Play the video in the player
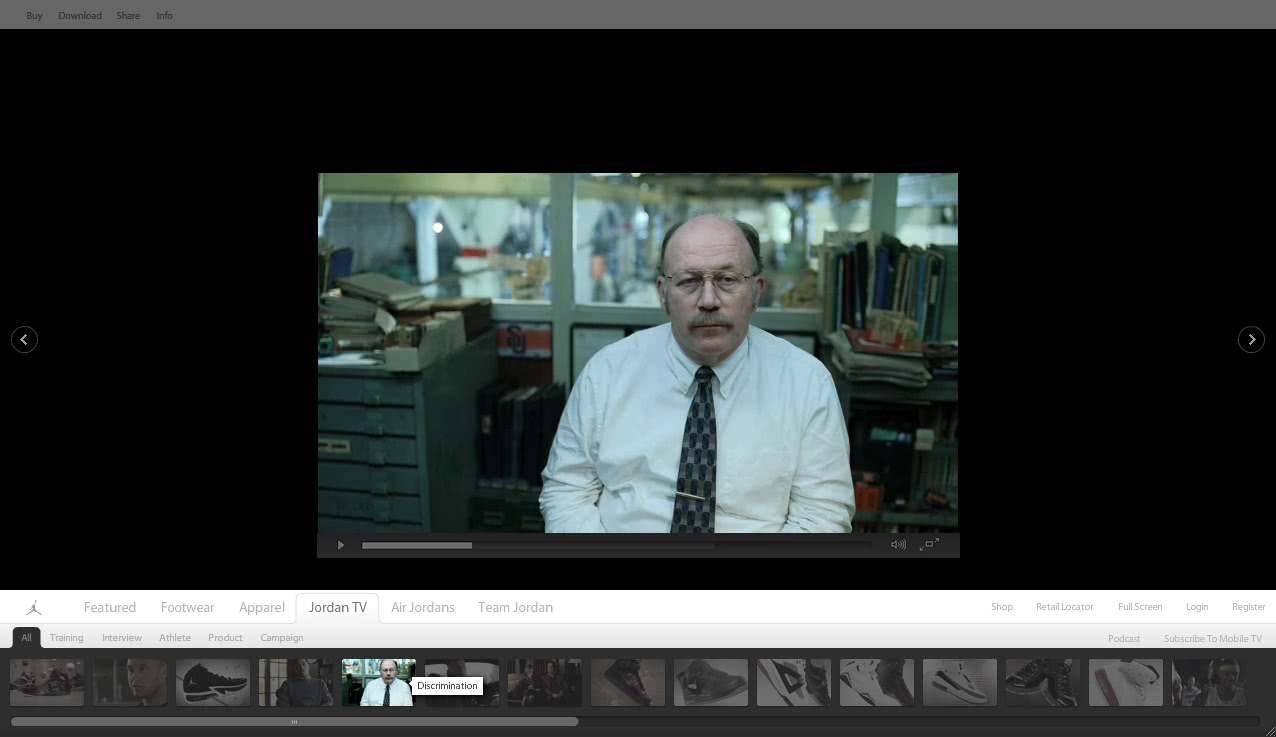1276x737 pixels. click(x=340, y=545)
